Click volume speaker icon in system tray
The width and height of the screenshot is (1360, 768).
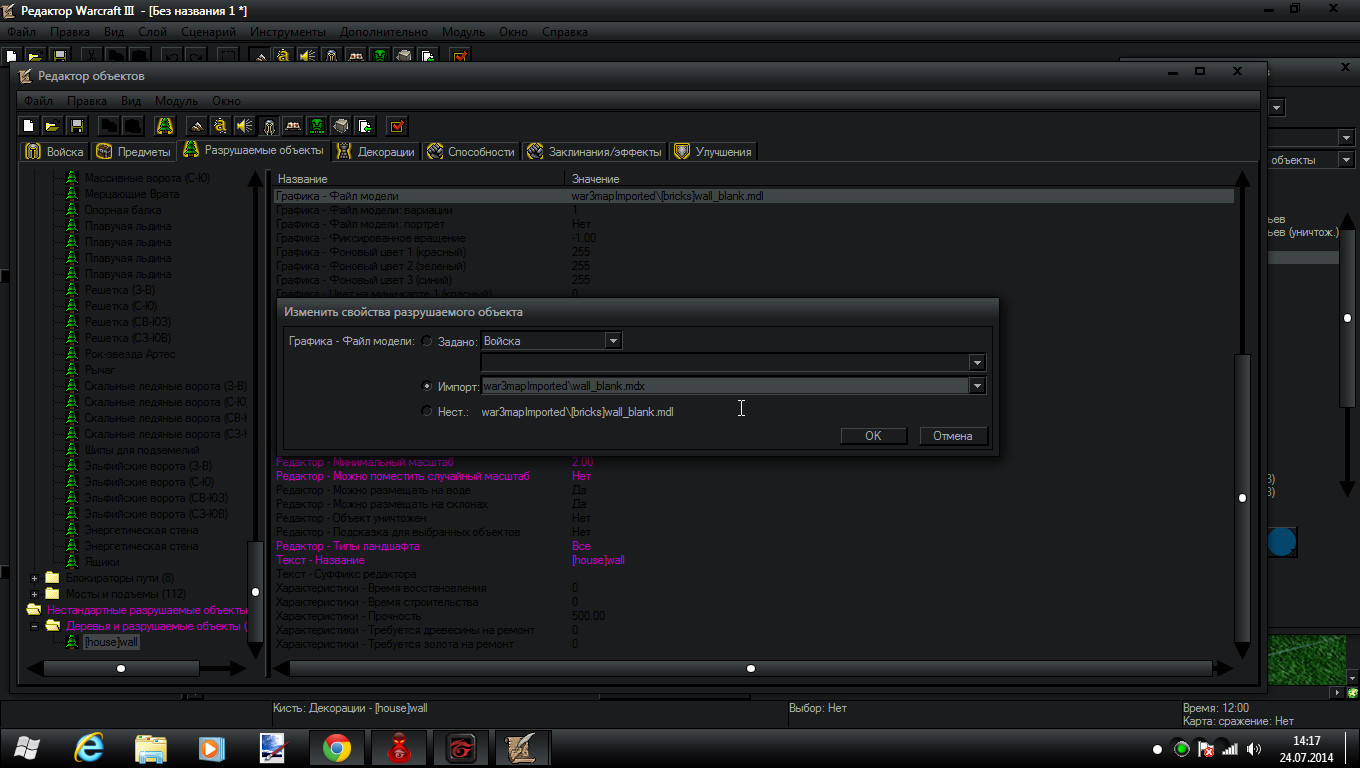[1252, 748]
